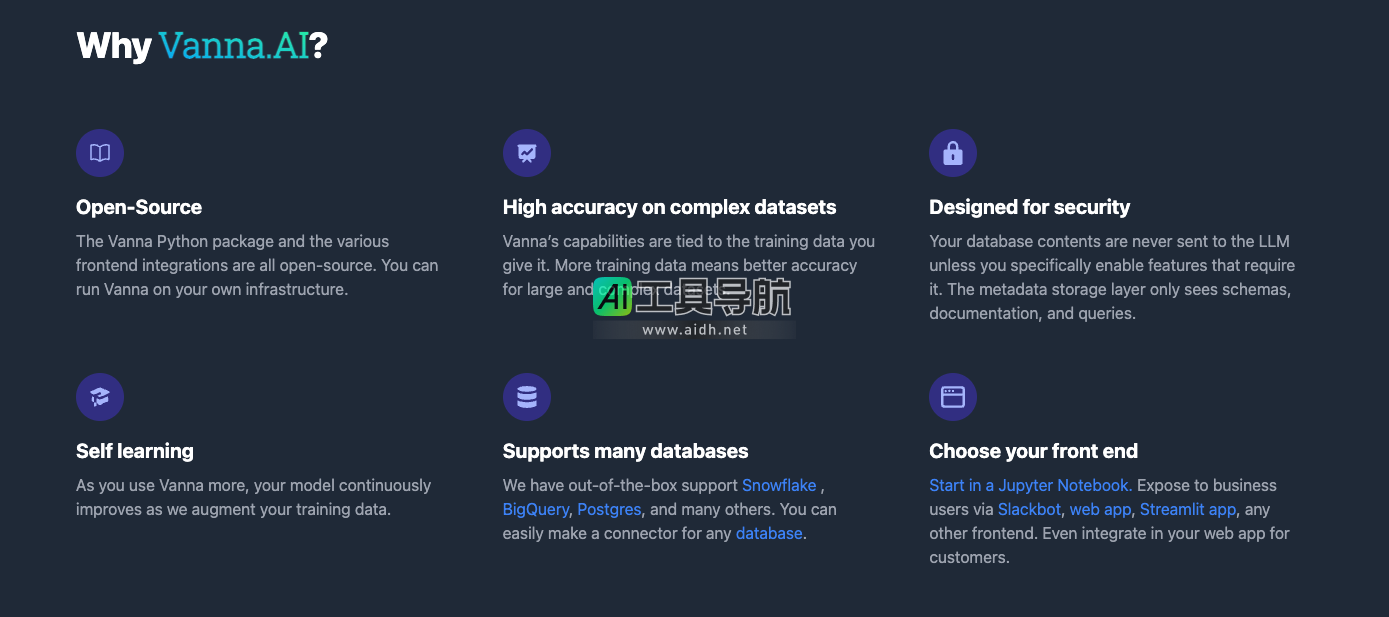This screenshot has width=1389, height=617.
Task: Click the database stack icon
Action: coord(527,397)
